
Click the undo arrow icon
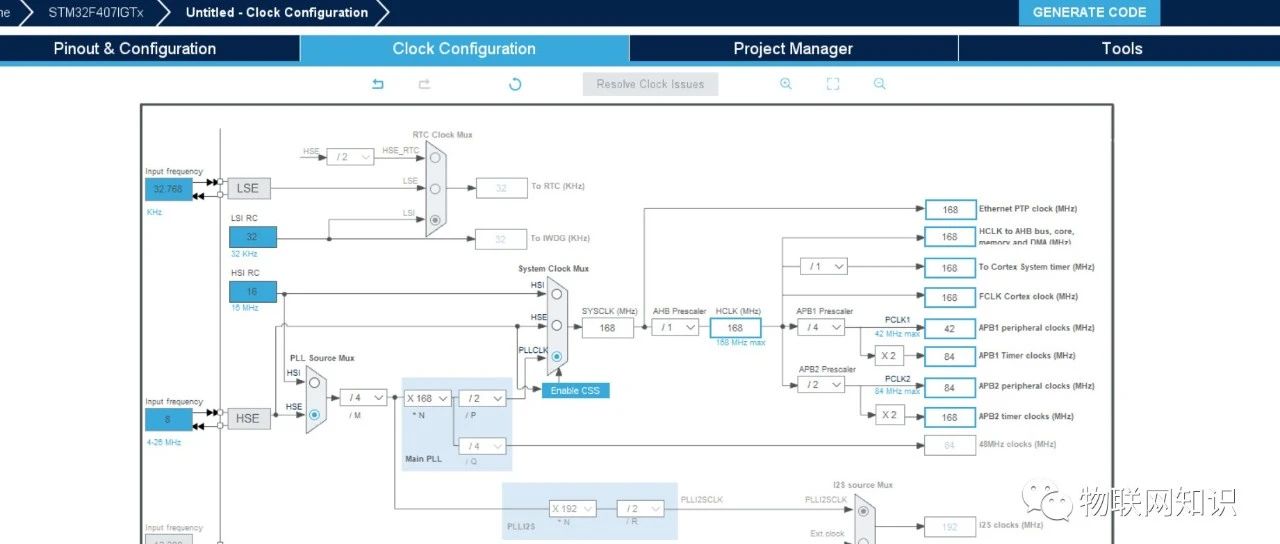point(378,84)
